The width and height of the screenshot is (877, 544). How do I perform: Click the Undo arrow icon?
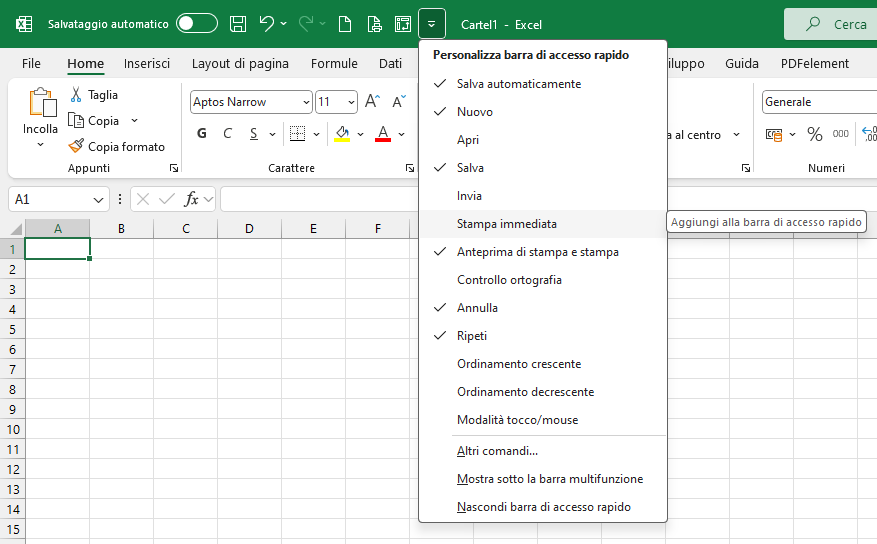[266, 23]
